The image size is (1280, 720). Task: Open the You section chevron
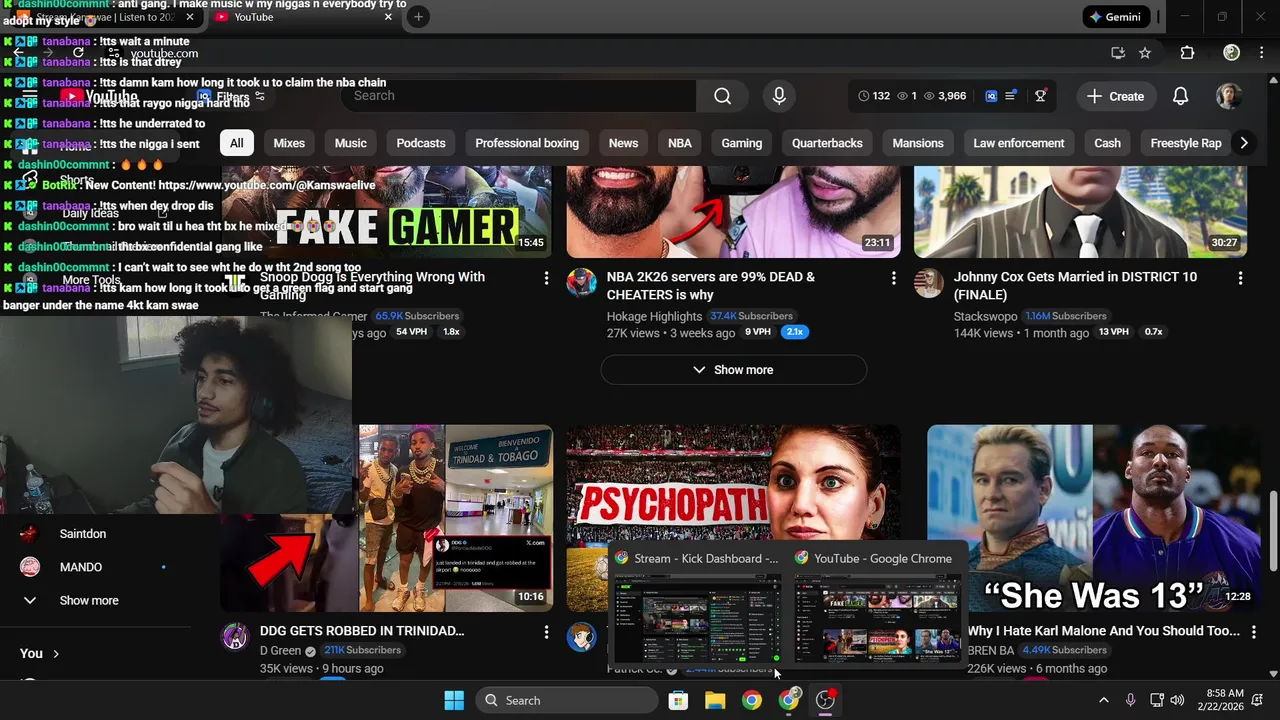(56, 653)
